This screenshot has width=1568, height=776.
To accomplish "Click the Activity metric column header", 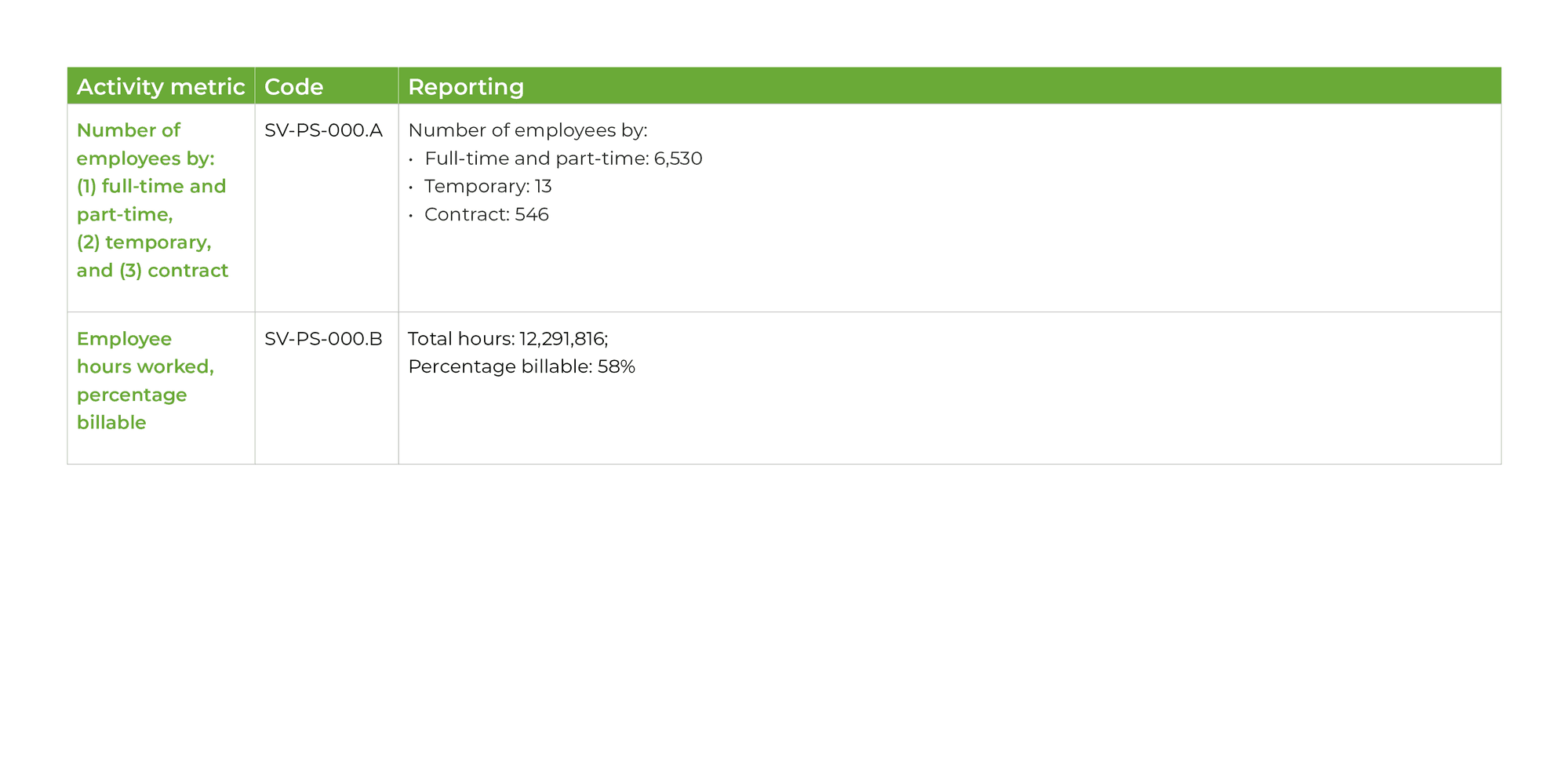I will [x=161, y=86].
